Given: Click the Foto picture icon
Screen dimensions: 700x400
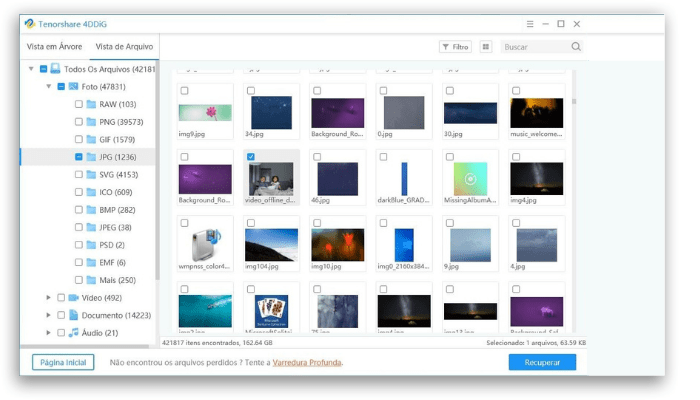Looking at the screenshot, I should (x=73, y=86).
